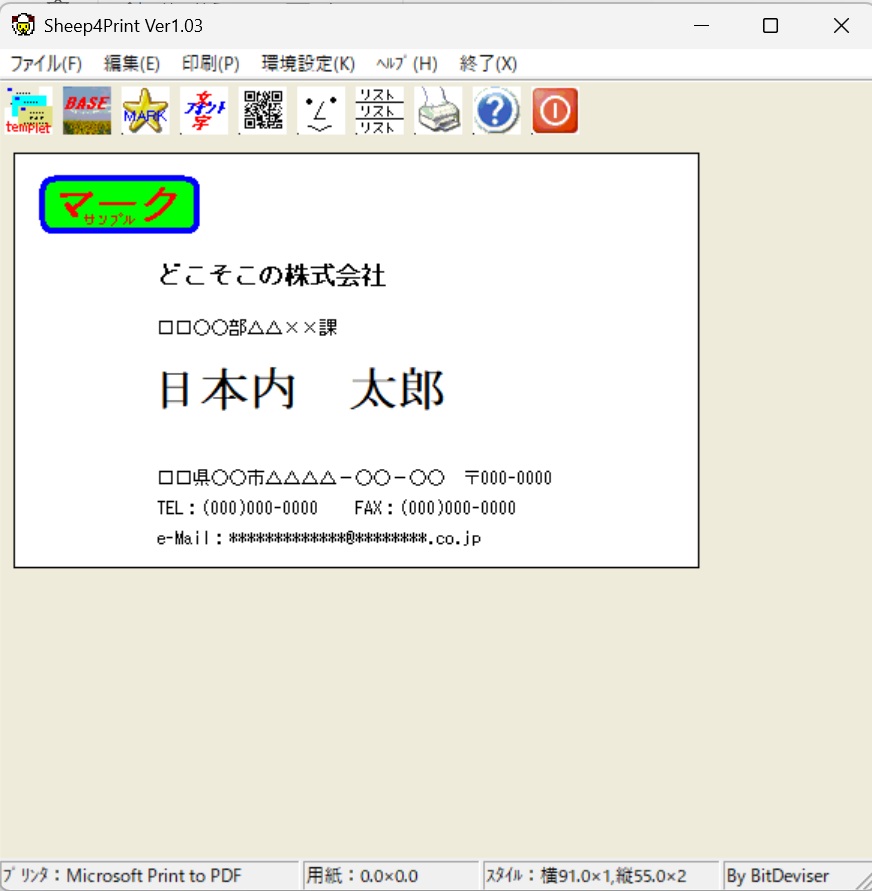Click the printer icon in toolbar
Image resolution: width=872 pixels, height=891 pixels.
[438, 111]
